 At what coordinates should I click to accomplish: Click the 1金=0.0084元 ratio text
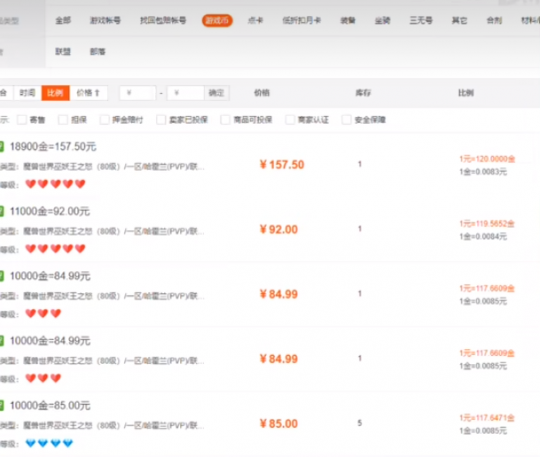click(x=483, y=237)
